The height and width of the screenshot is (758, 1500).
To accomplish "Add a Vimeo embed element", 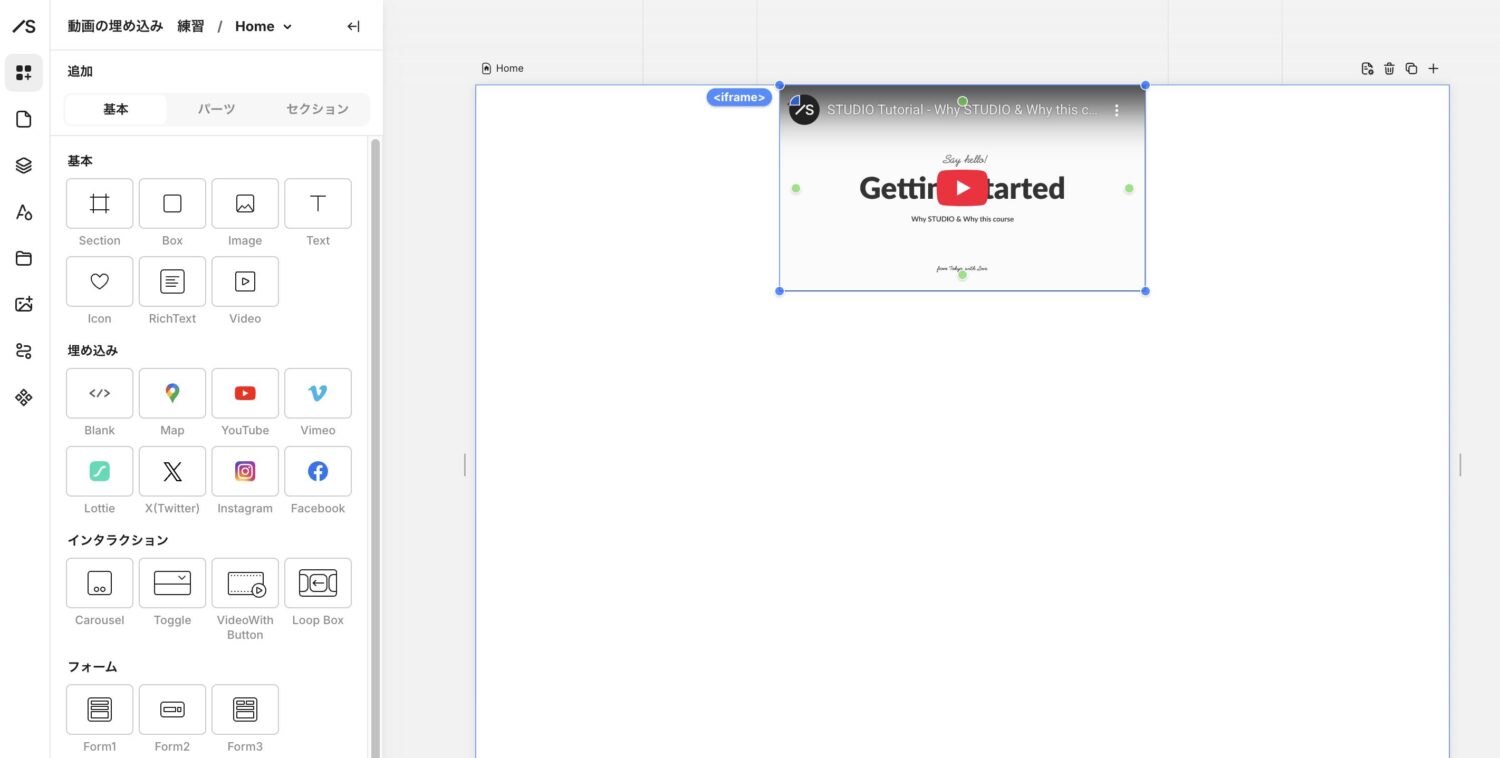I will click(x=318, y=393).
